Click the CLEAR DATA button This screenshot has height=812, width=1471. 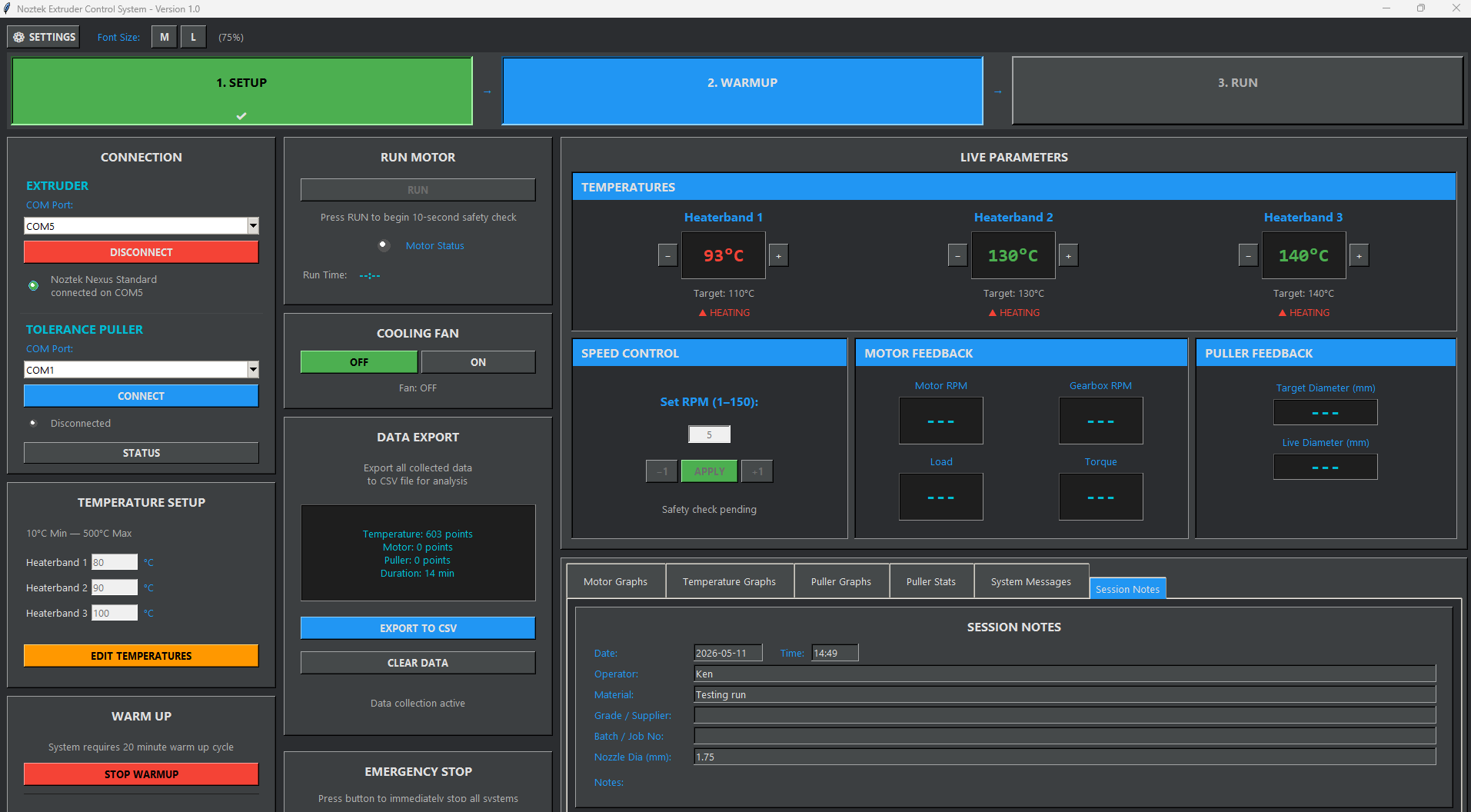click(418, 663)
